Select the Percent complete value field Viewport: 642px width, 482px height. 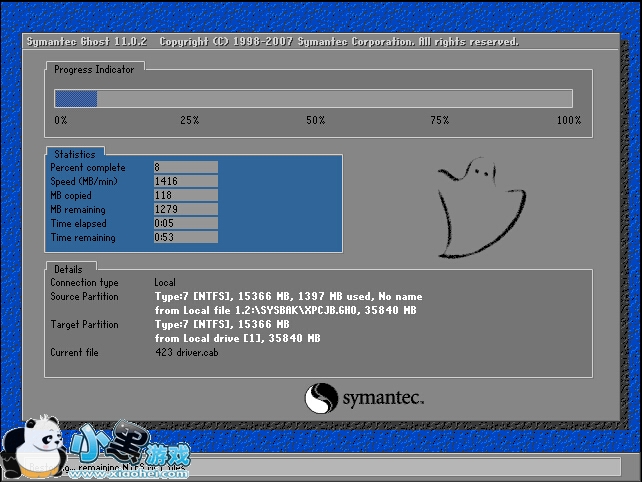(185, 167)
